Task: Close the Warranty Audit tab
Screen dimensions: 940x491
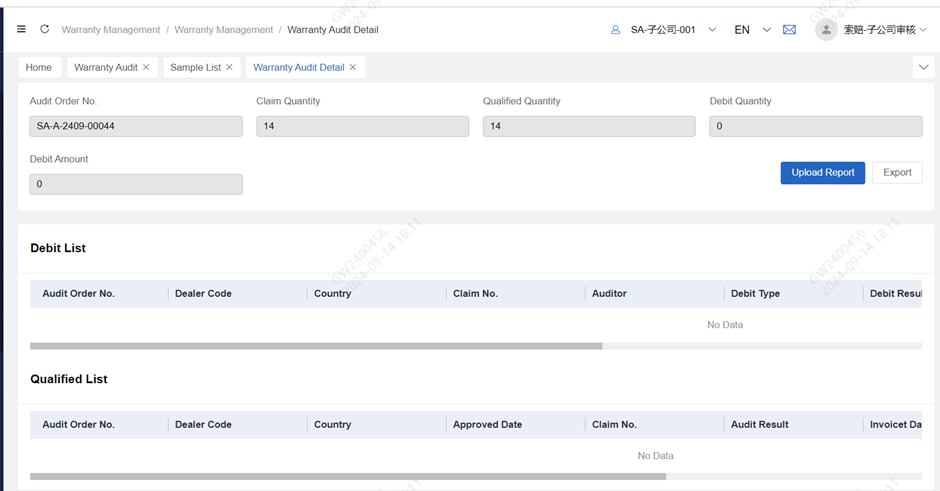Action: 146,67
